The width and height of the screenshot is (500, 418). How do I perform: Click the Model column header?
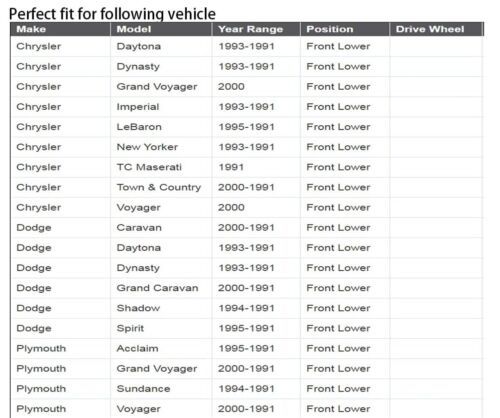161,29
